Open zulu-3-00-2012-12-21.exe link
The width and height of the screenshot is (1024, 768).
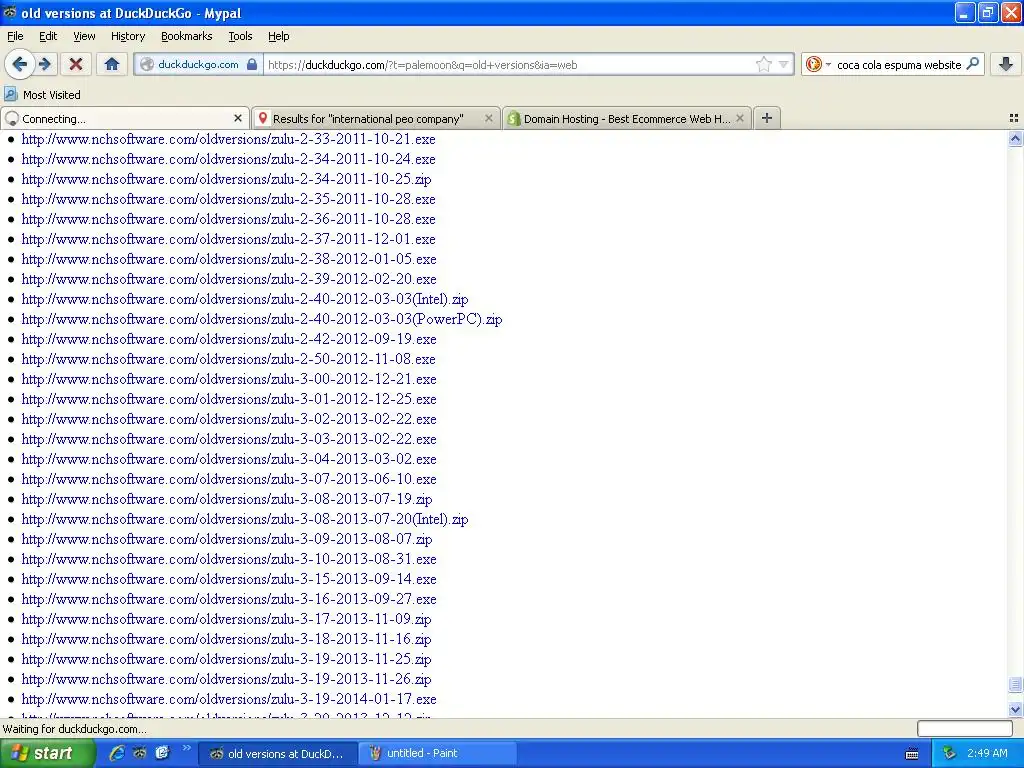pyautogui.click(x=229, y=379)
